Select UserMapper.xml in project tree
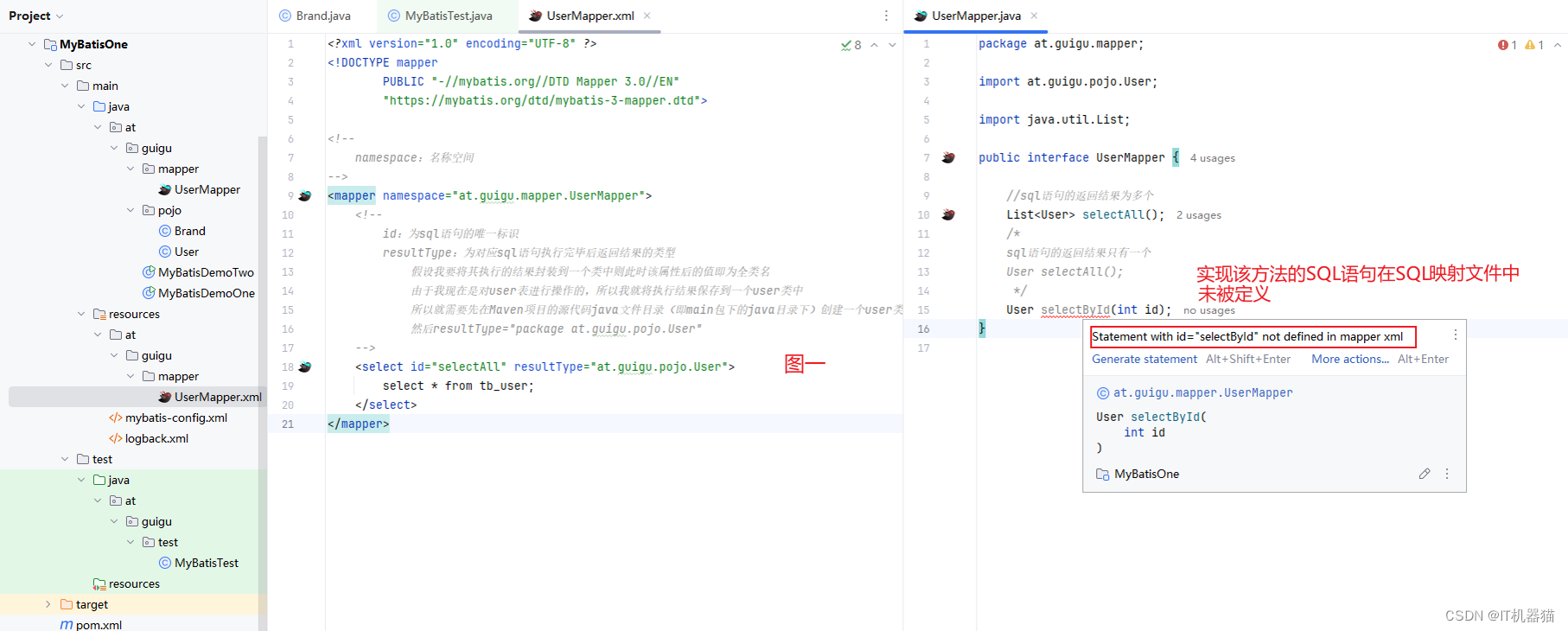The width and height of the screenshot is (1568, 631). click(x=210, y=397)
